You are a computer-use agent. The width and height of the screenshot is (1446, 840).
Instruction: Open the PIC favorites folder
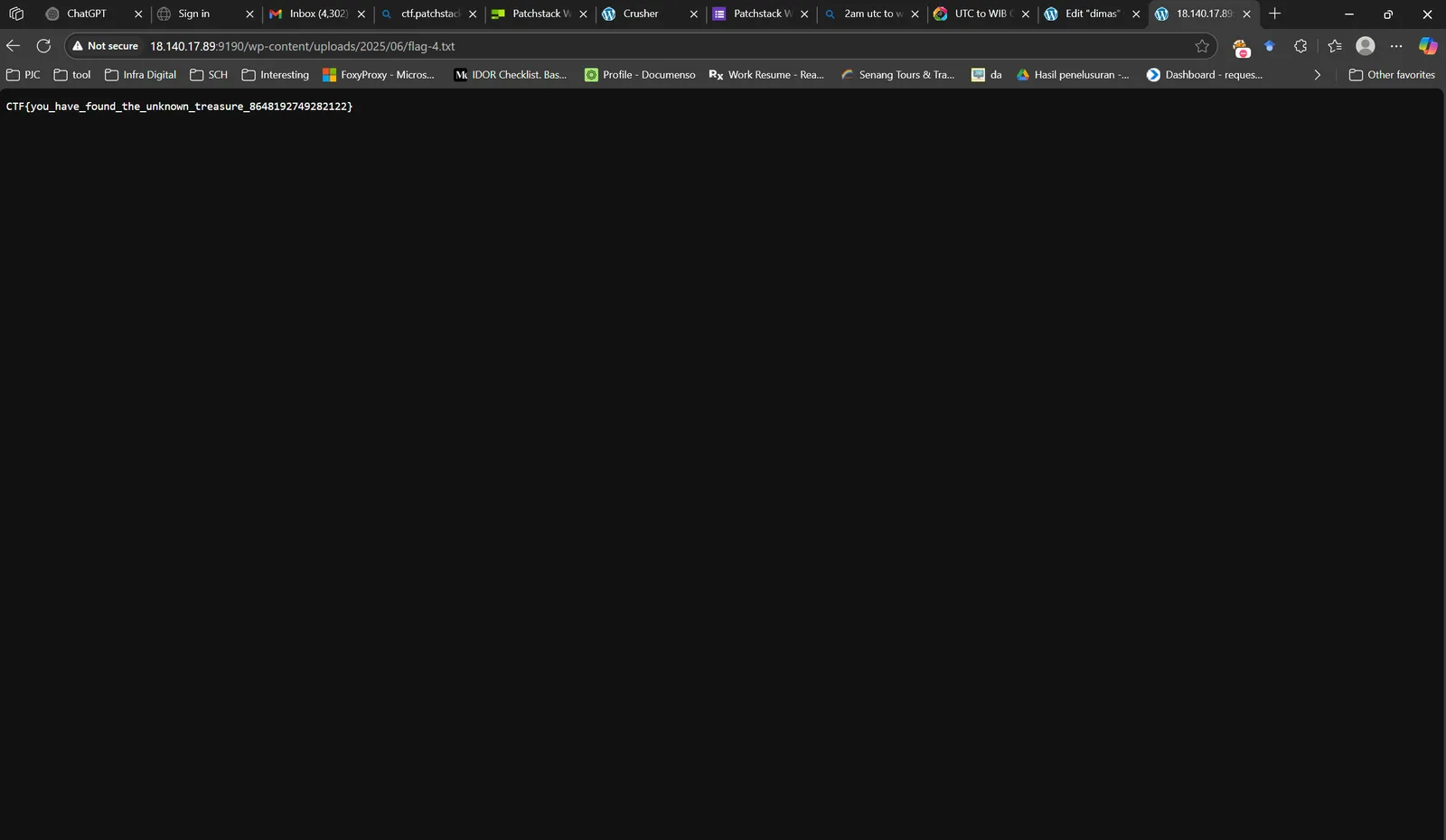tap(23, 75)
